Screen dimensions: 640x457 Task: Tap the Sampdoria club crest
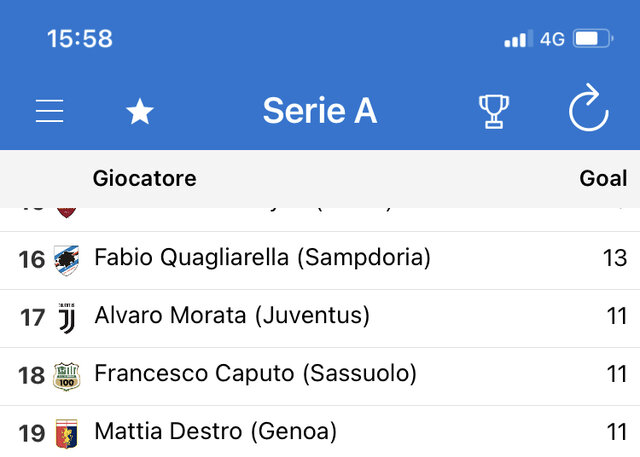[67, 260]
